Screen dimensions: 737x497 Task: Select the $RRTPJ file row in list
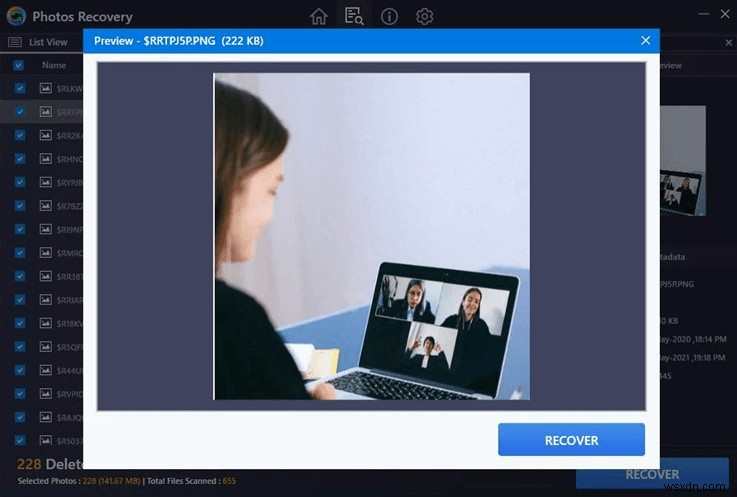tap(60, 111)
